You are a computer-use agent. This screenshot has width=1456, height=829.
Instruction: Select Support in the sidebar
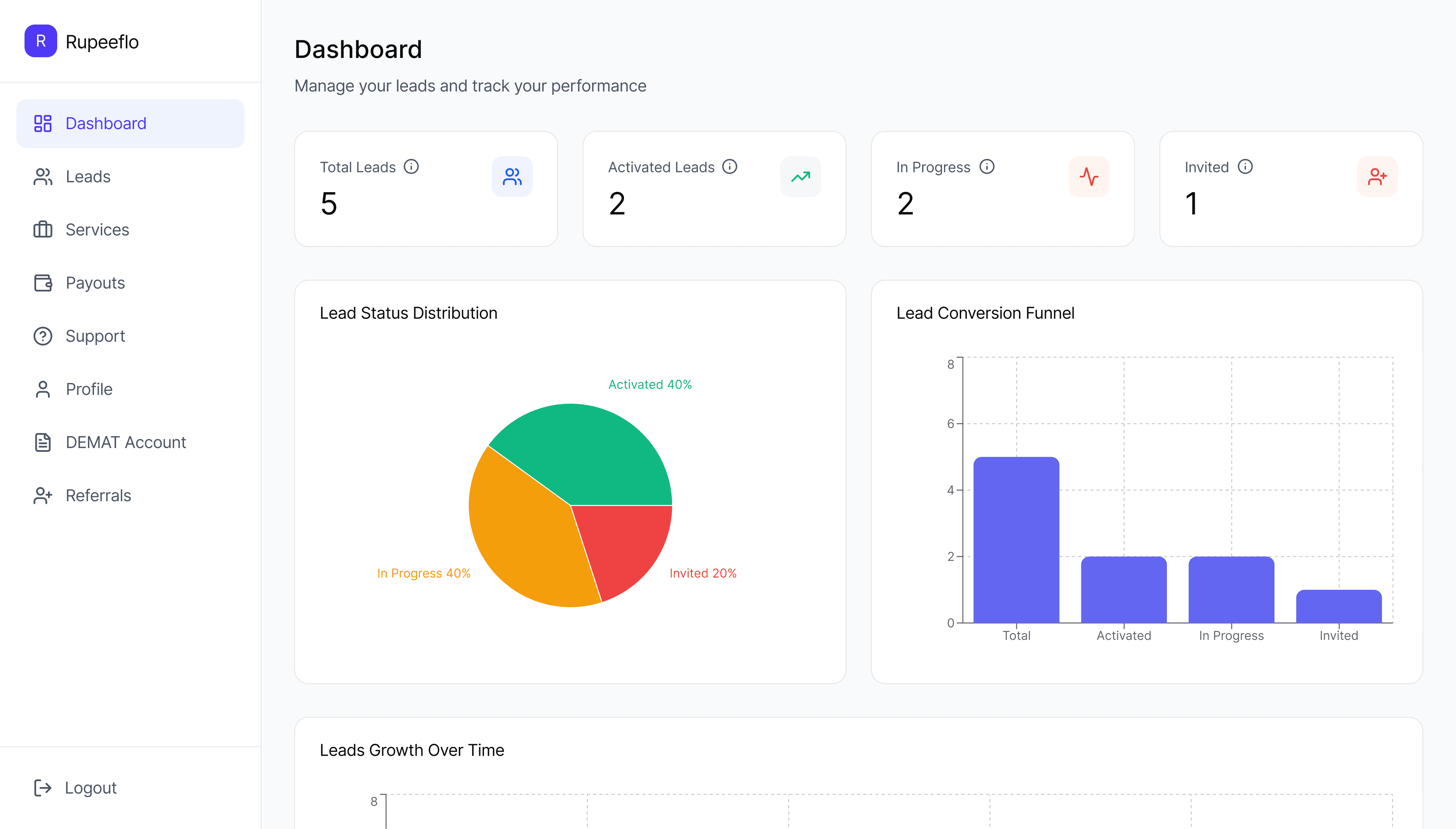(95, 336)
